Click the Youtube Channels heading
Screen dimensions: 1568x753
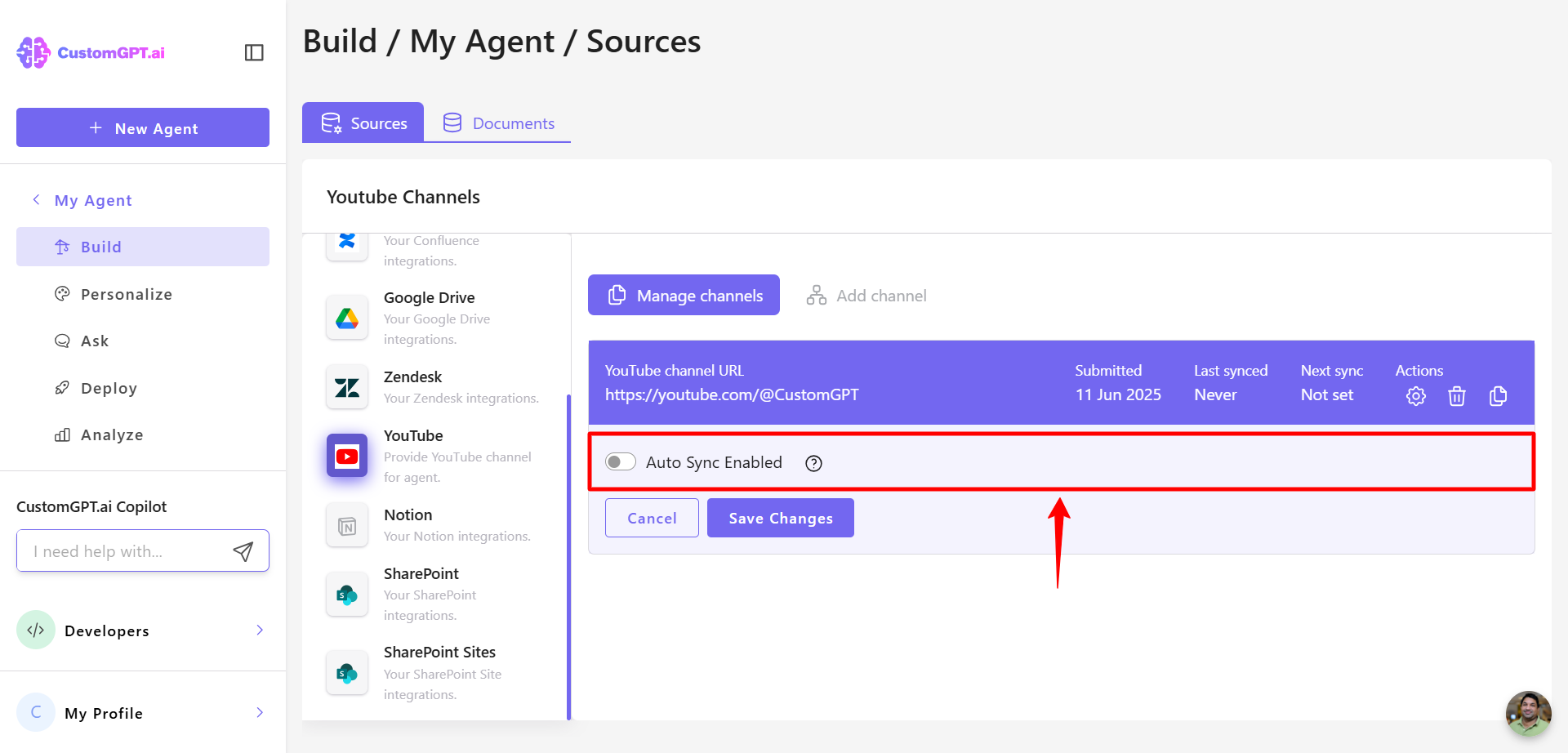coord(403,197)
